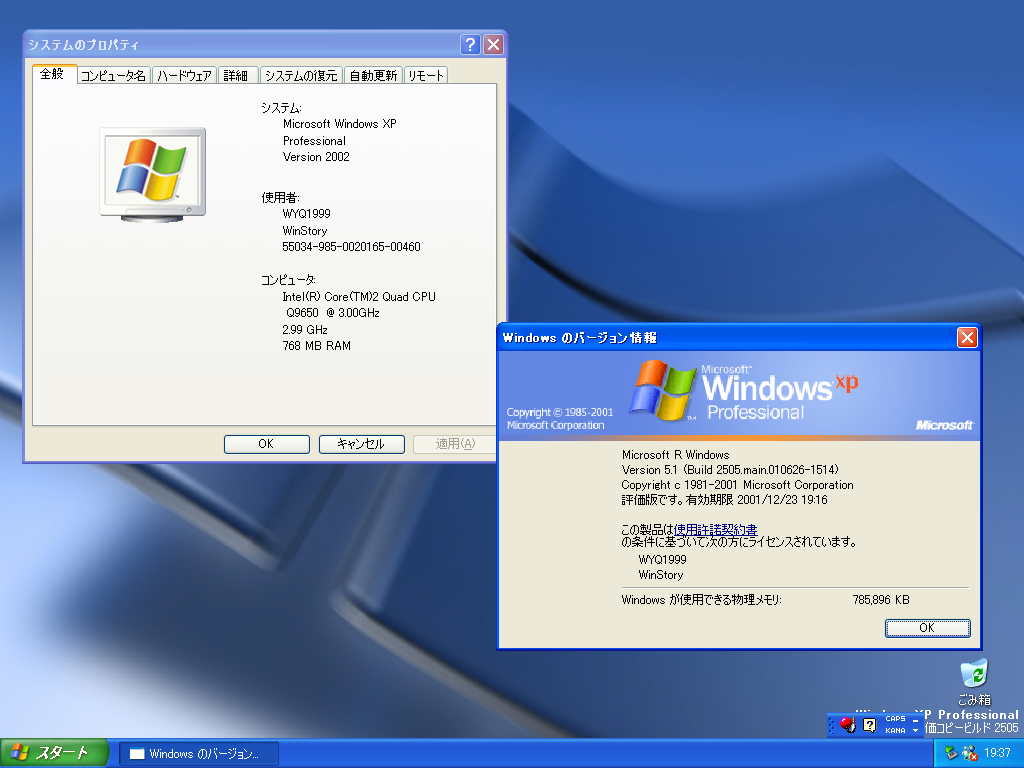Toggle KANA lock on the language bar

895,731
